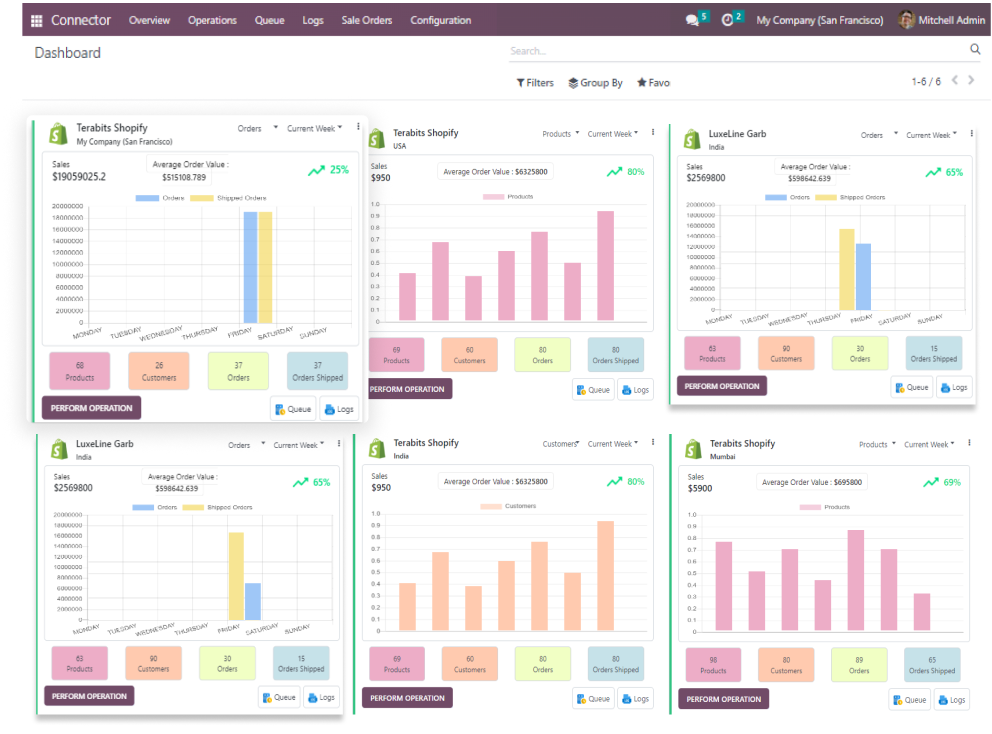Click Shopify logo on the USA card
The width and height of the screenshot is (992, 734).
click(376, 138)
